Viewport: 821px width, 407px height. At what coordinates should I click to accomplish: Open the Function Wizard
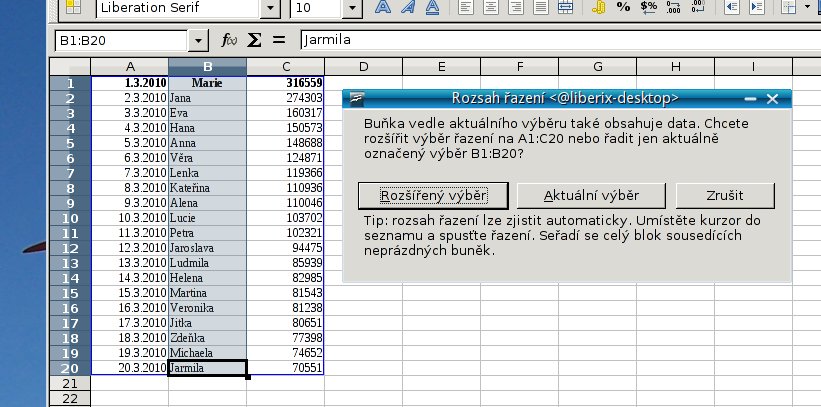click(229, 40)
